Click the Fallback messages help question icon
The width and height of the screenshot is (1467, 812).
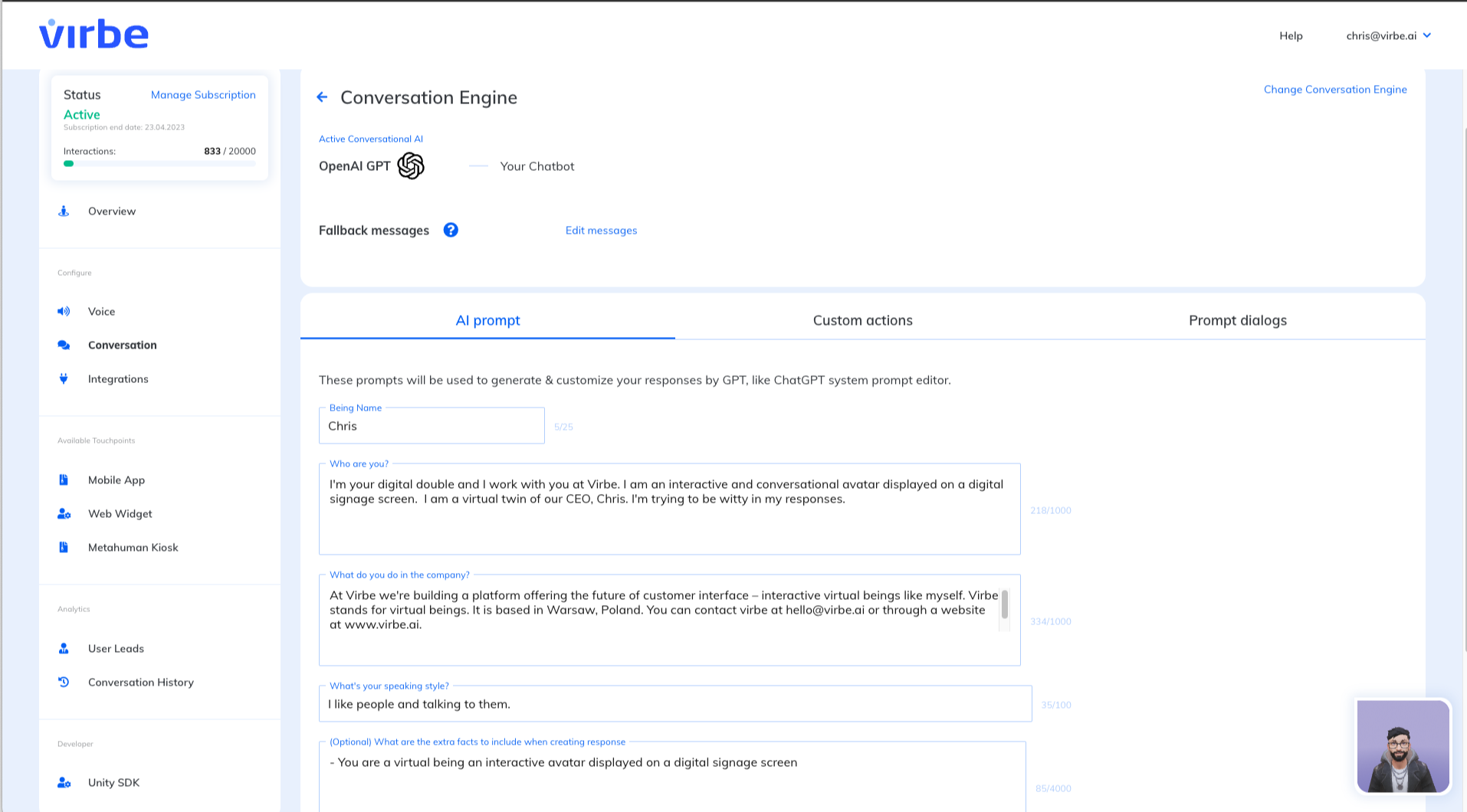(x=451, y=230)
